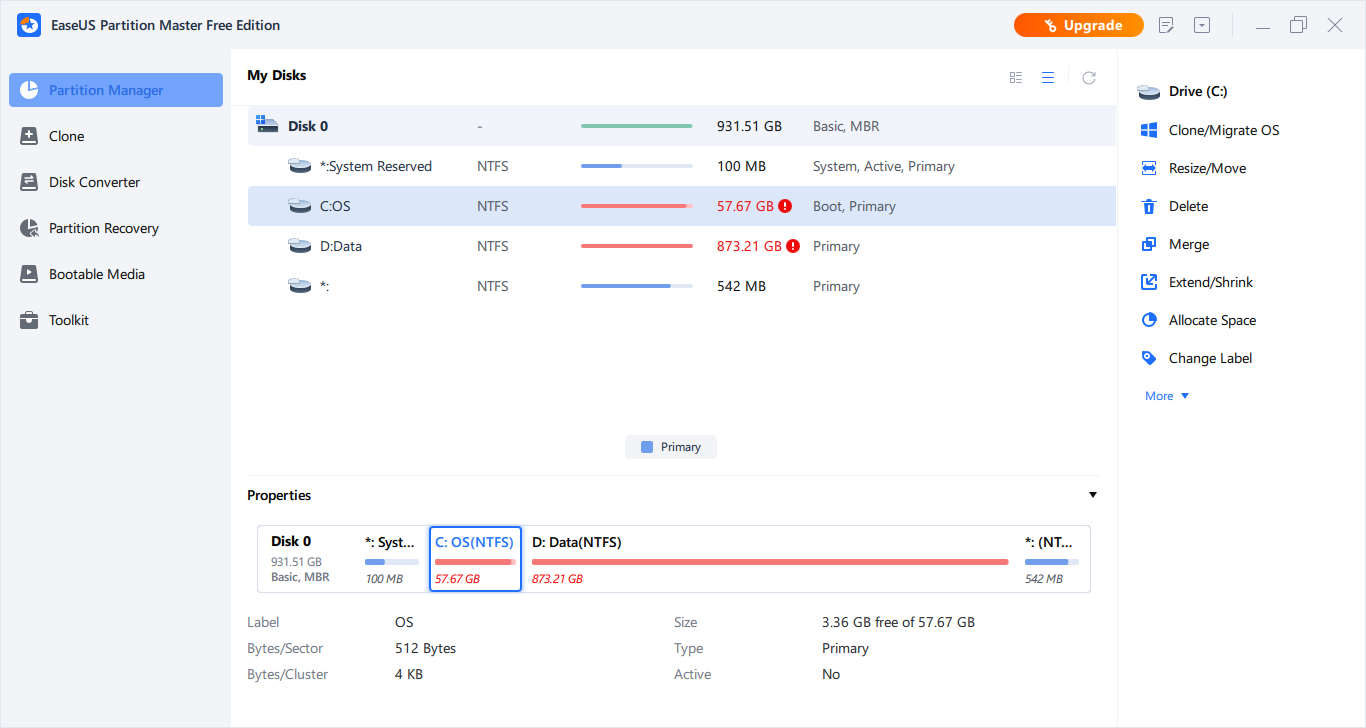This screenshot has height=728, width=1366.
Task: Select the Disk 0 row
Action: pos(682,126)
